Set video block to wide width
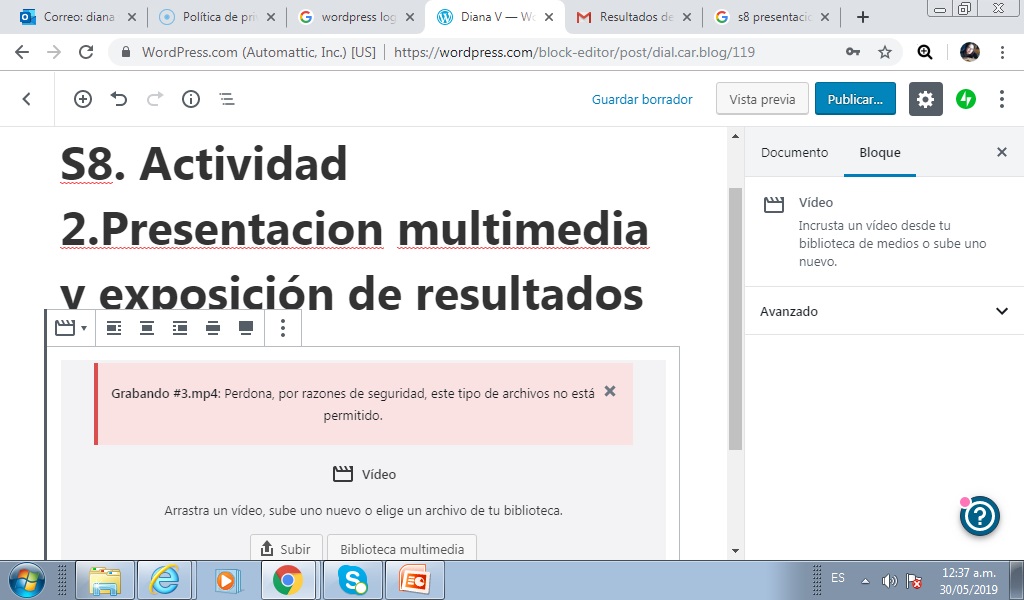This screenshot has width=1024, height=600. point(213,328)
